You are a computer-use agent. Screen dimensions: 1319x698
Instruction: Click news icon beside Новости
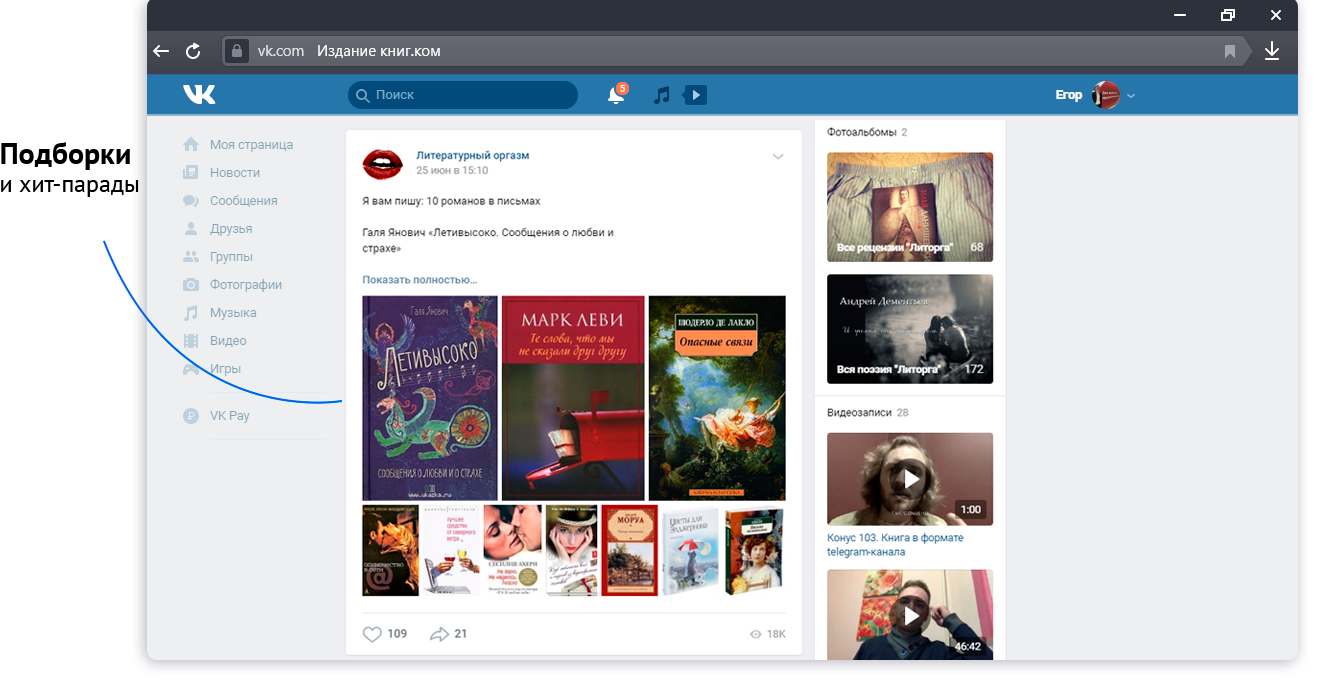[191, 173]
